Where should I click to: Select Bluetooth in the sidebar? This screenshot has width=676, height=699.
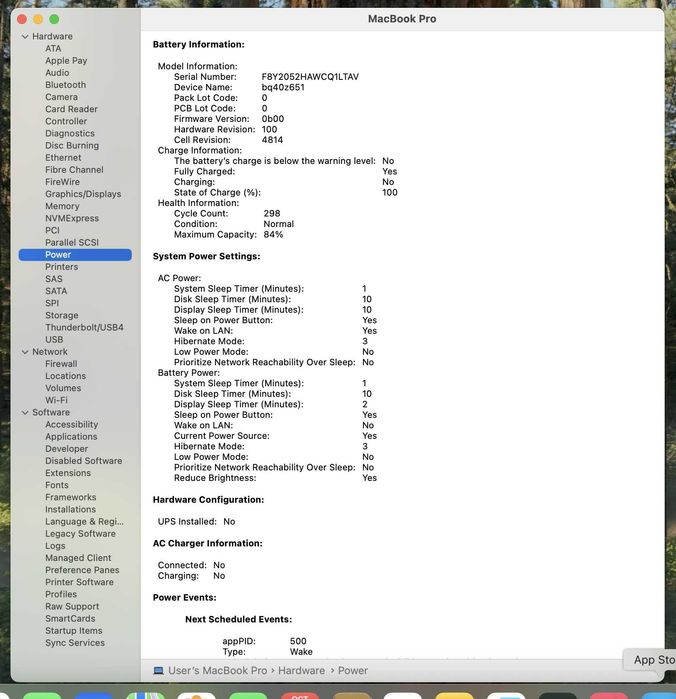(x=66, y=85)
